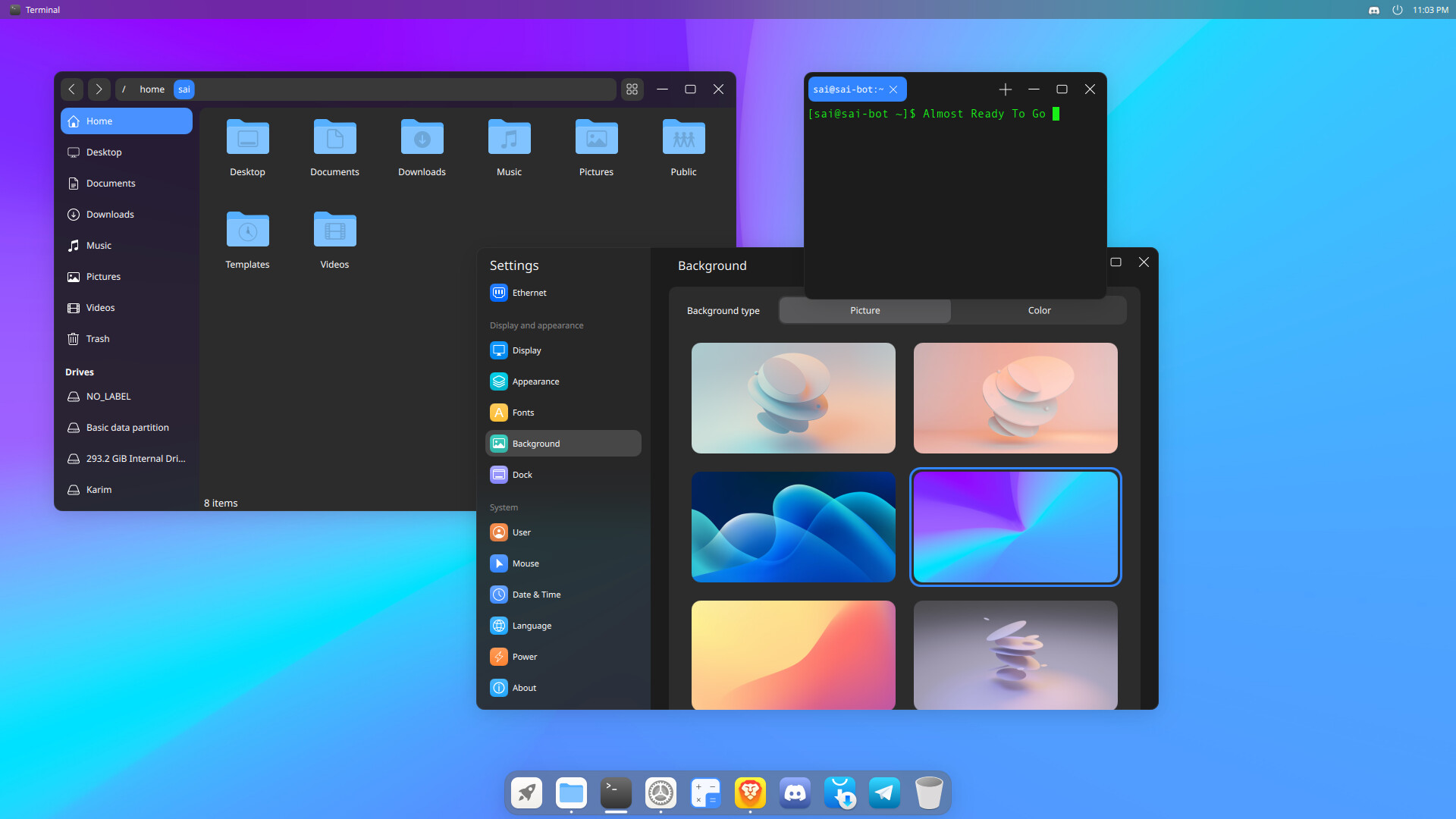This screenshot has height=819, width=1456.
Task: Open the power menu in top bar
Action: (x=1397, y=10)
